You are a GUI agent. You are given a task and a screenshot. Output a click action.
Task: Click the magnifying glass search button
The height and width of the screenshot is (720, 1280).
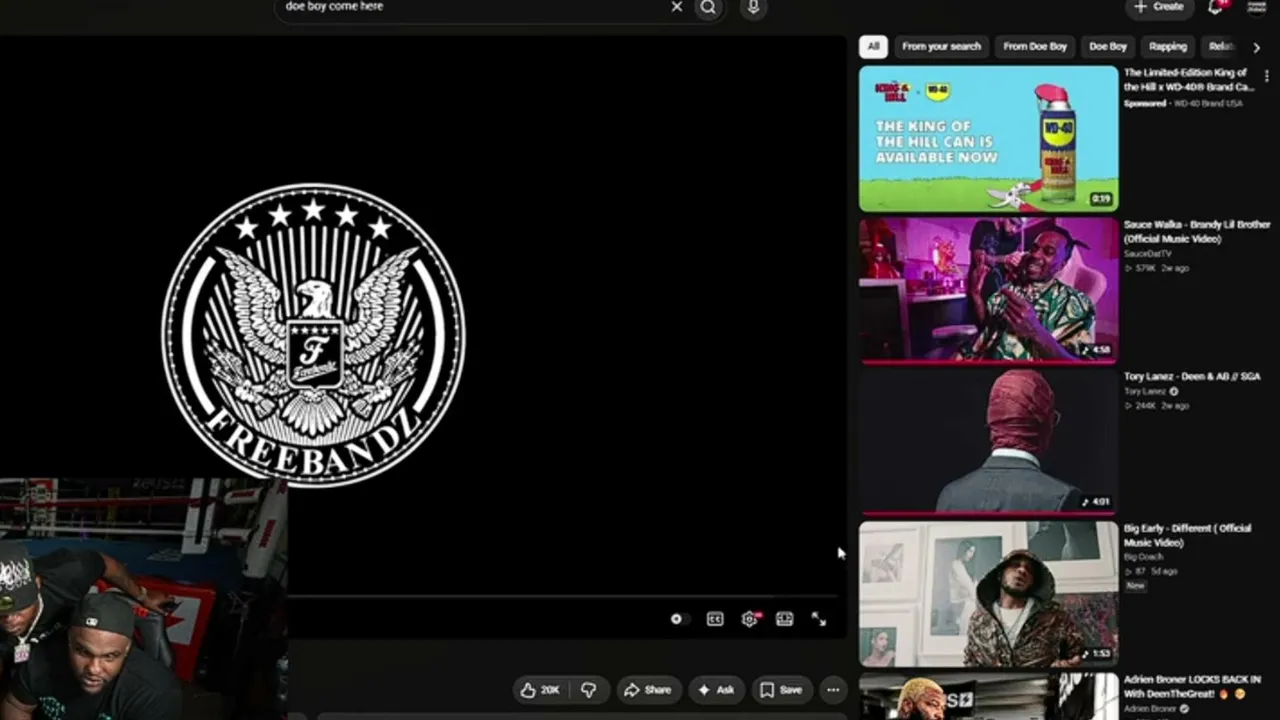point(708,7)
